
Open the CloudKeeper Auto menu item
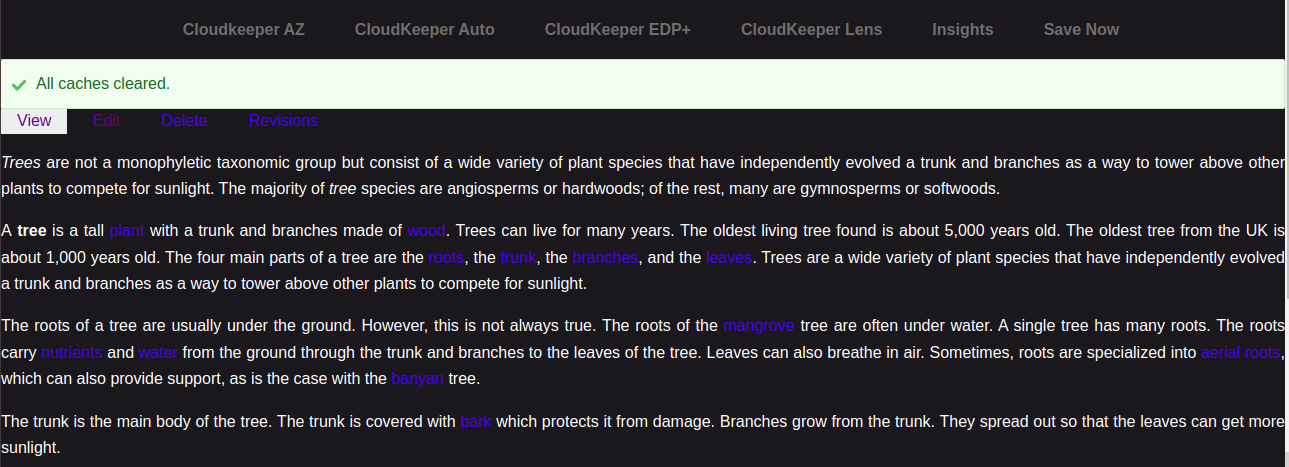coord(424,29)
